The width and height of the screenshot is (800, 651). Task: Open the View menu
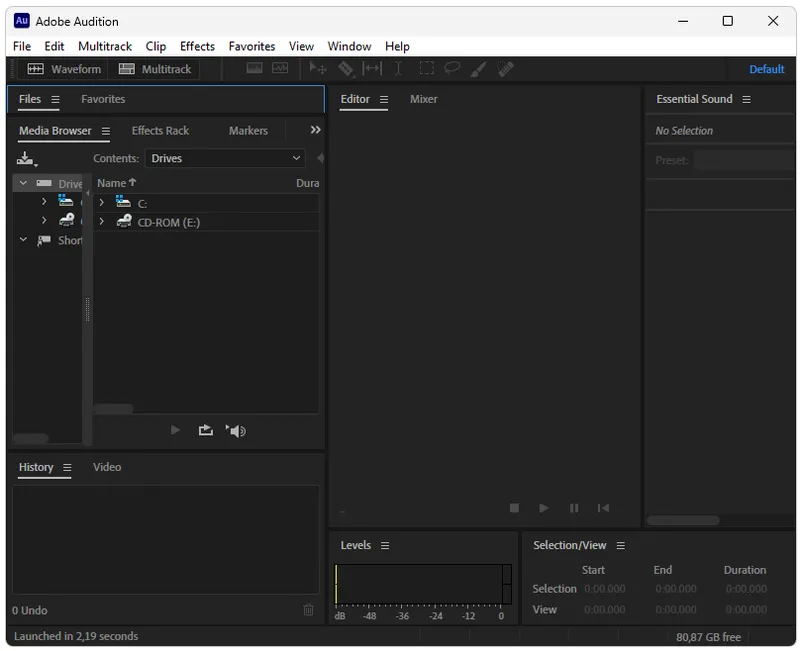[x=302, y=46]
